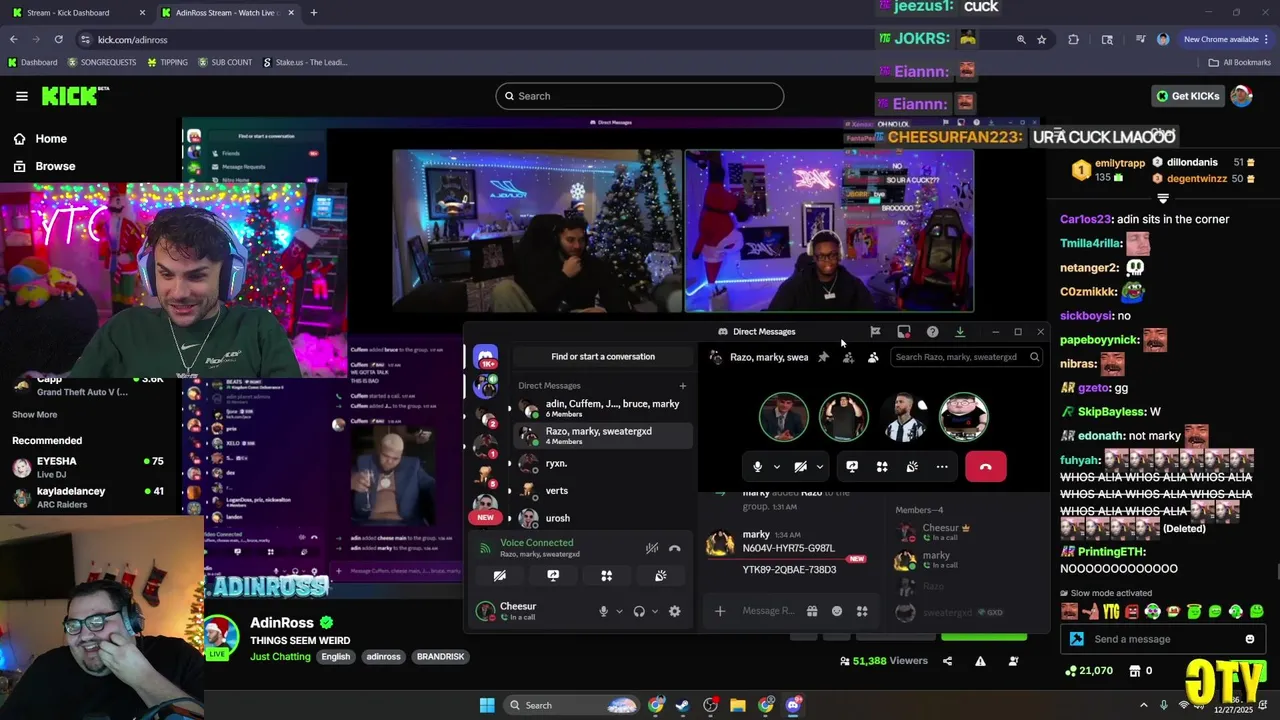This screenshot has width=1280, height=720.
Task: Click the Kick search field
Action: [x=640, y=96]
